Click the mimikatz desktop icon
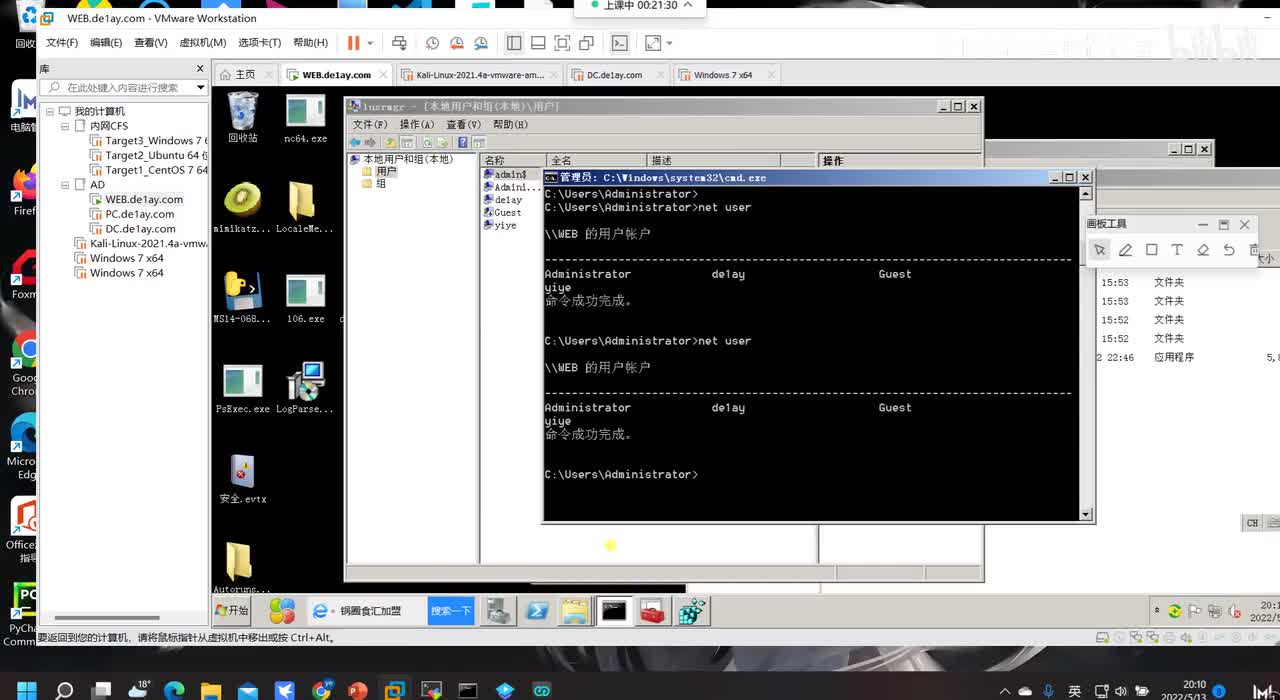This screenshot has width=1280, height=700. tap(242, 208)
